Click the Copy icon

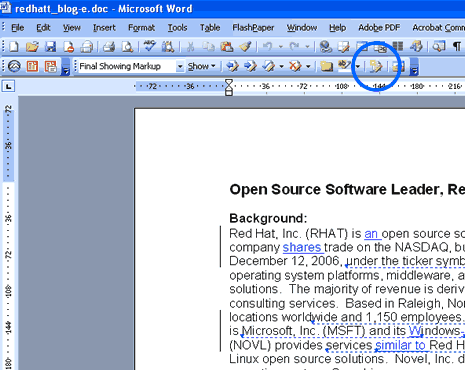coord(209,46)
